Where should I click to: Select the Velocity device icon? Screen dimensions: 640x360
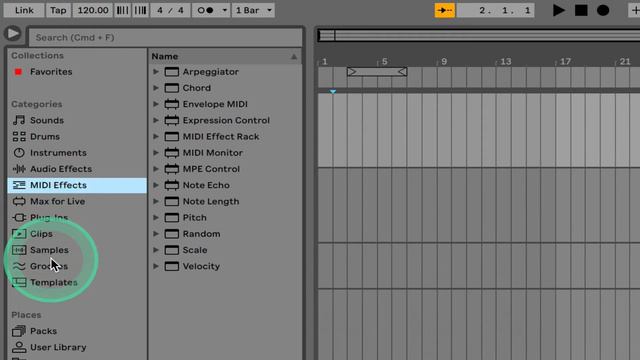(x=171, y=266)
